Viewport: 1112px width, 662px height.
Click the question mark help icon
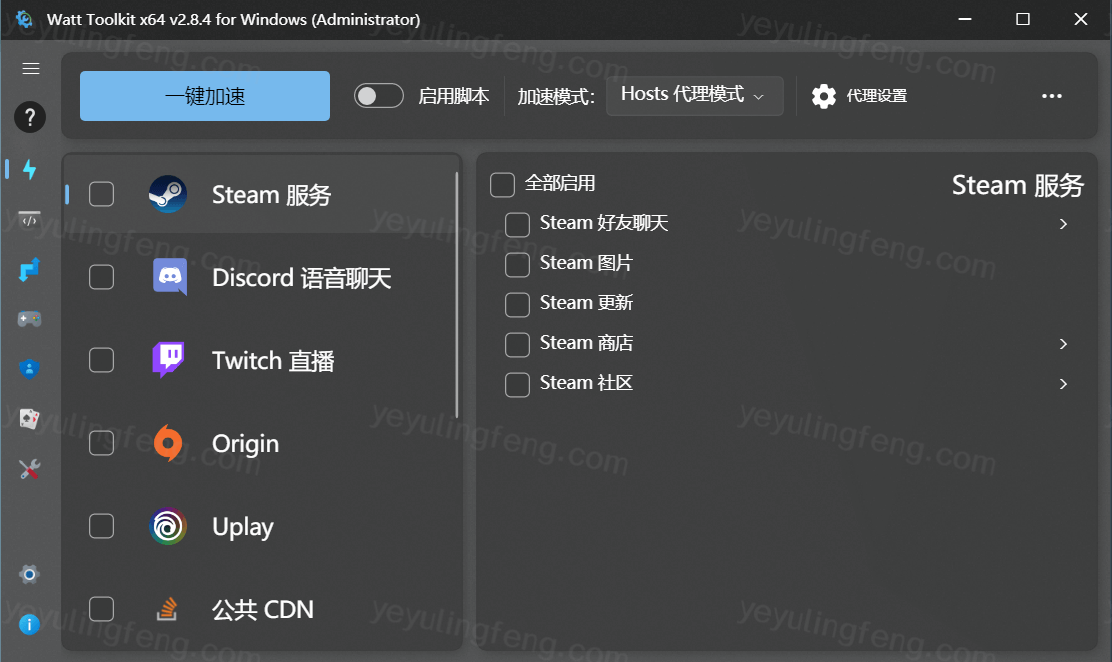[30, 117]
